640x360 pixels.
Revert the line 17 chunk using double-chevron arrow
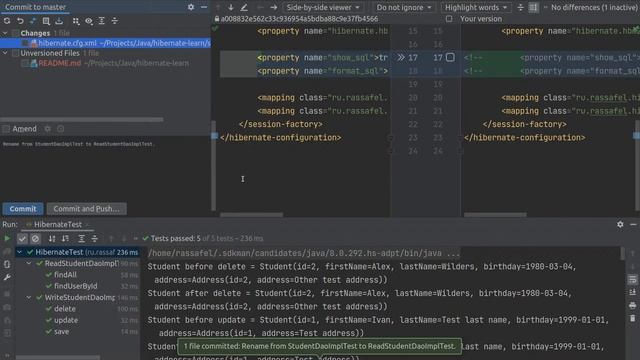point(401,58)
